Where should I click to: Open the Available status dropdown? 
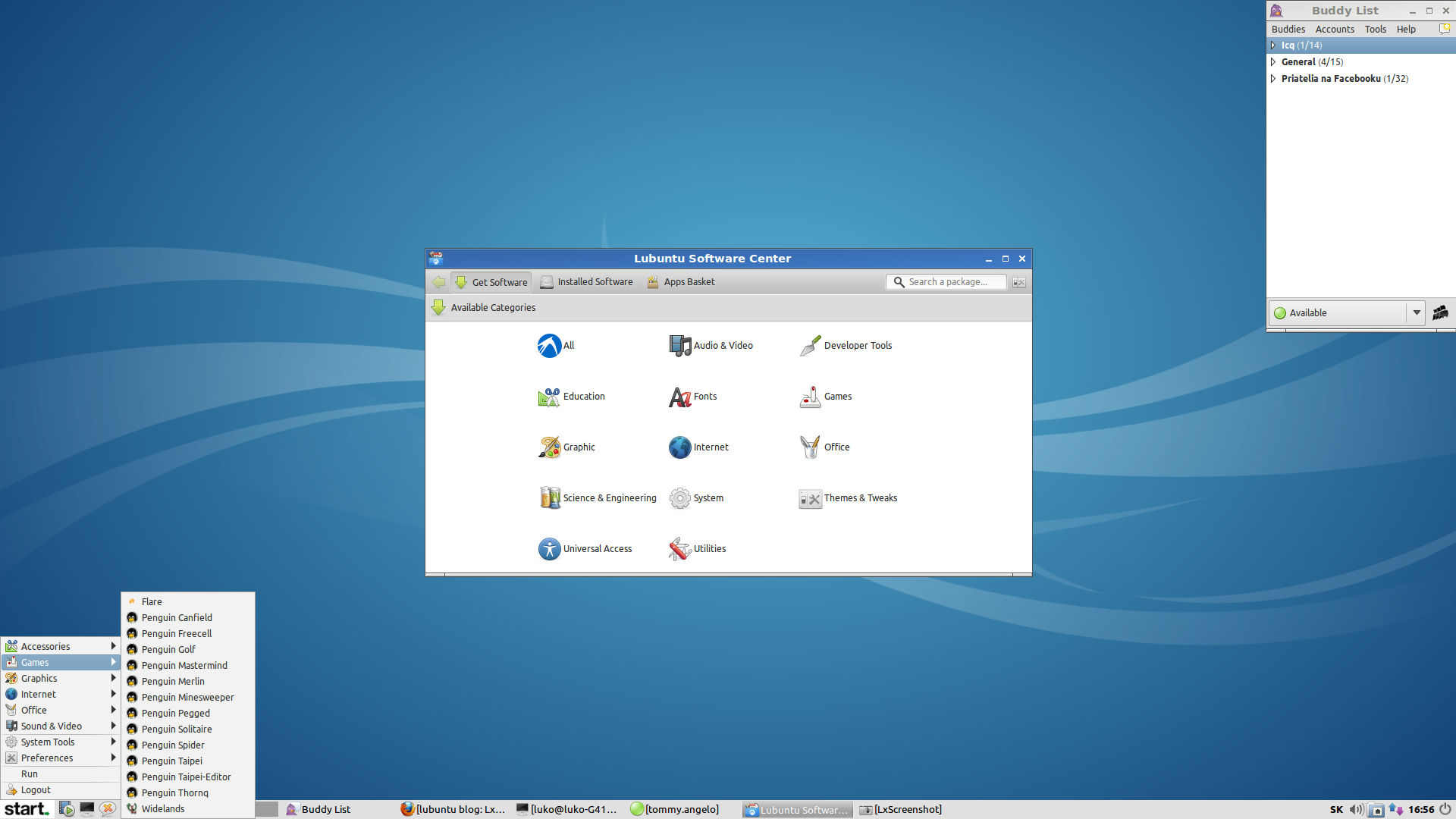pyautogui.click(x=1416, y=312)
